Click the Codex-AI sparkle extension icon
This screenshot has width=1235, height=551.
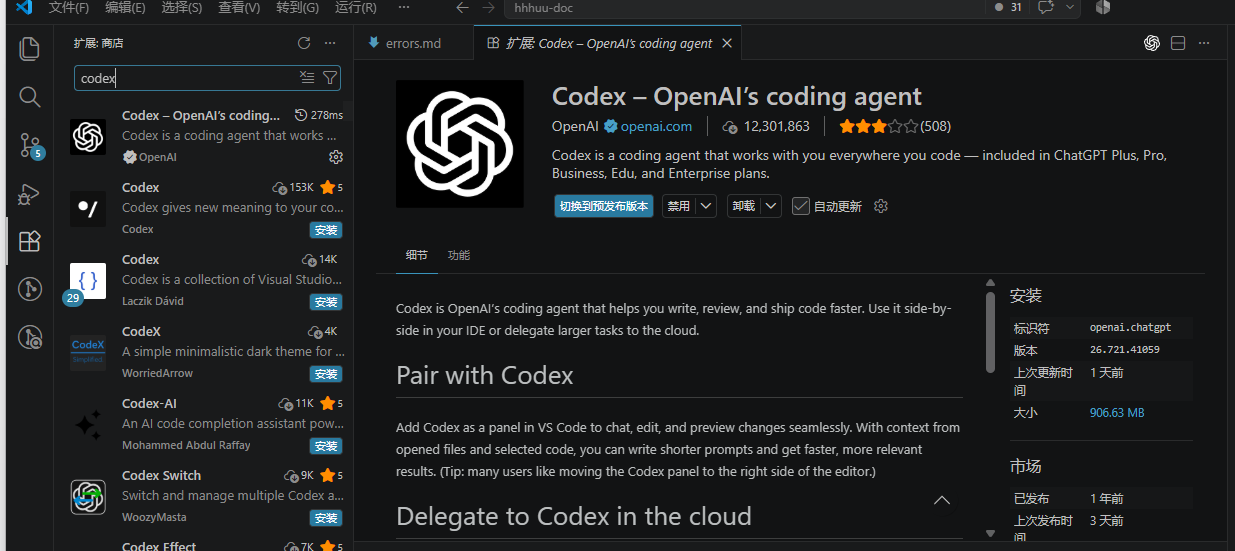click(88, 425)
